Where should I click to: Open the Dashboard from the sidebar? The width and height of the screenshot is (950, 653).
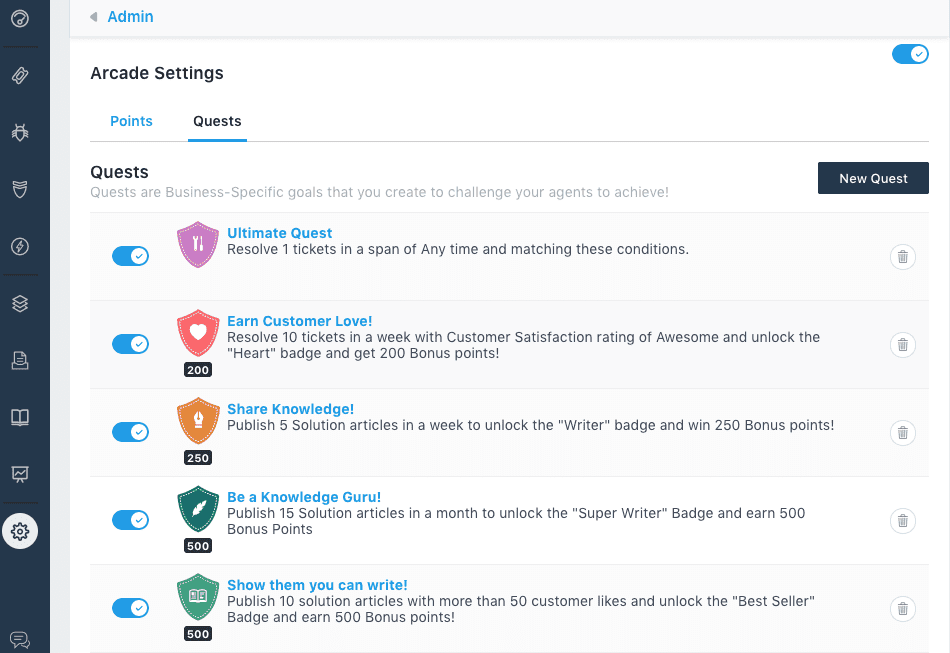click(21, 17)
